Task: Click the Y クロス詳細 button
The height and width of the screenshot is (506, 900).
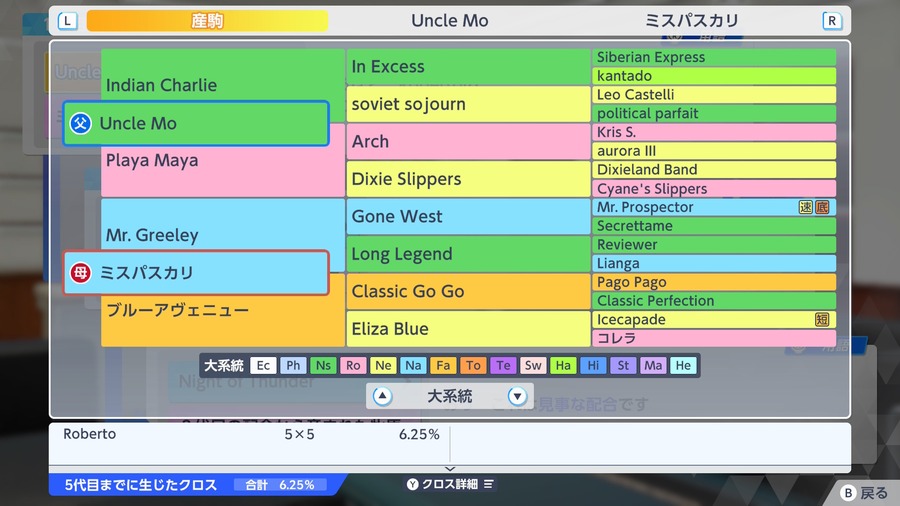Action: tap(450, 484)
